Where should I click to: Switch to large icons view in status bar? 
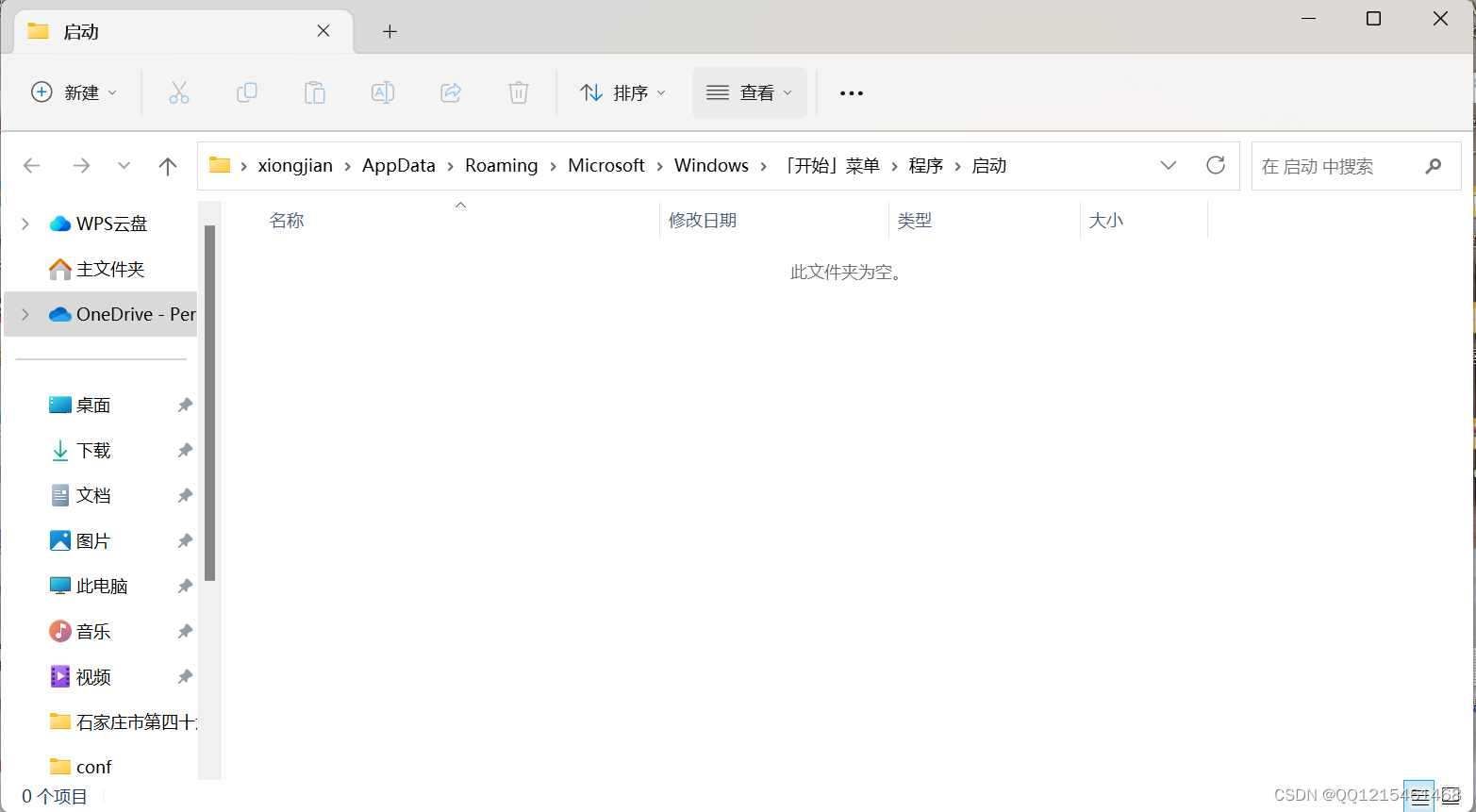click(x=1451, y=797)
